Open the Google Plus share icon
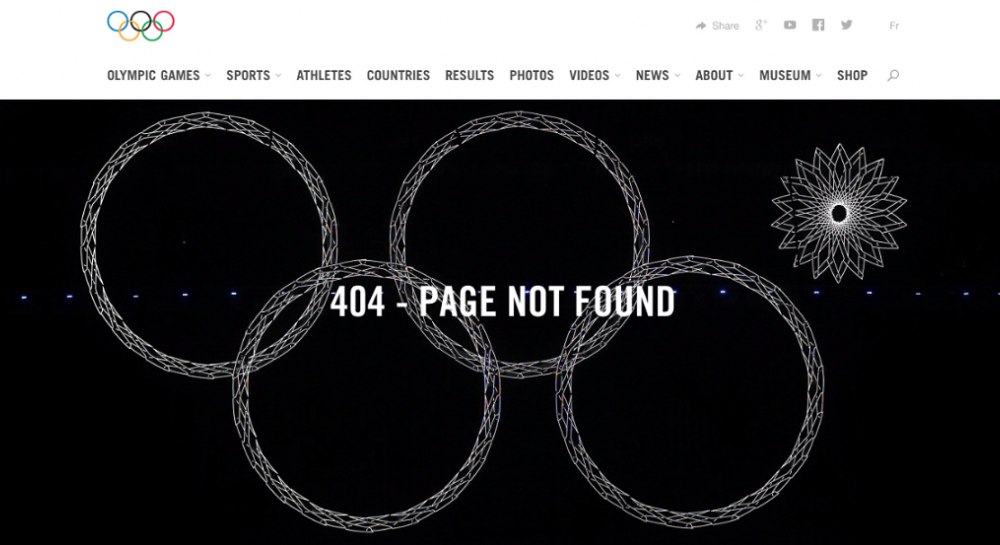 (761, 25)
